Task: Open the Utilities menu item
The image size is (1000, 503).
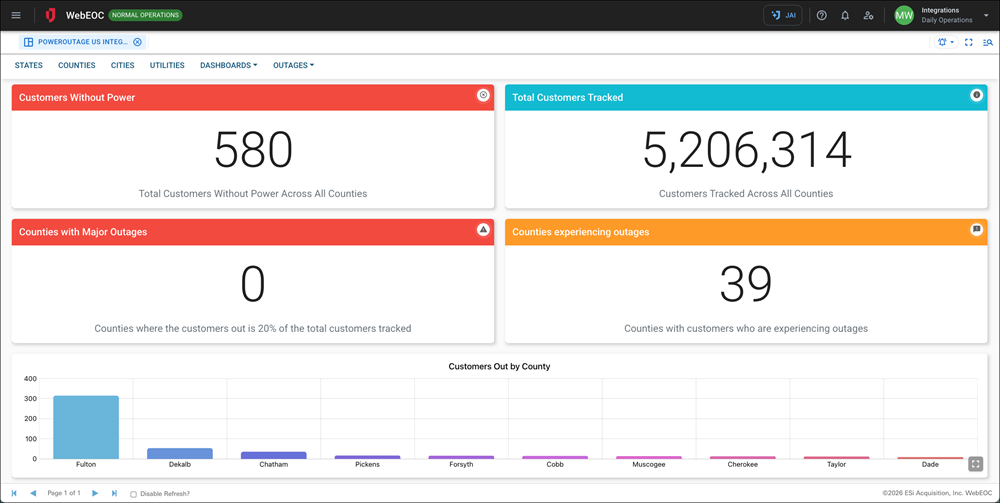Action: click(x=167, y=65)
